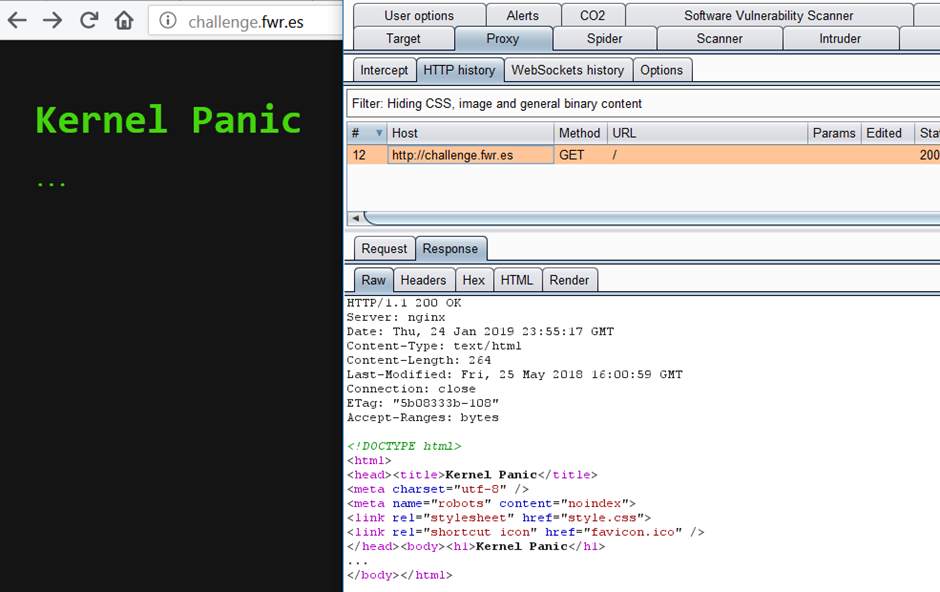Open the Intruder tab
Image resolution: width=940 pixels, height=592 pixels.
click(x=839, y=39)
